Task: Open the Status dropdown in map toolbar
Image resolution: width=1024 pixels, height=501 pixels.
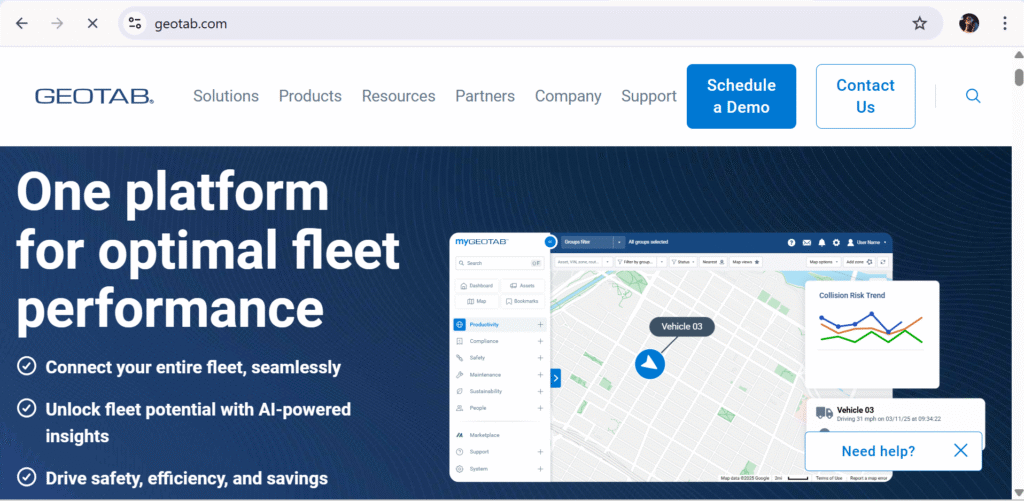Action: pyautogui.click(x=683, y=262)
